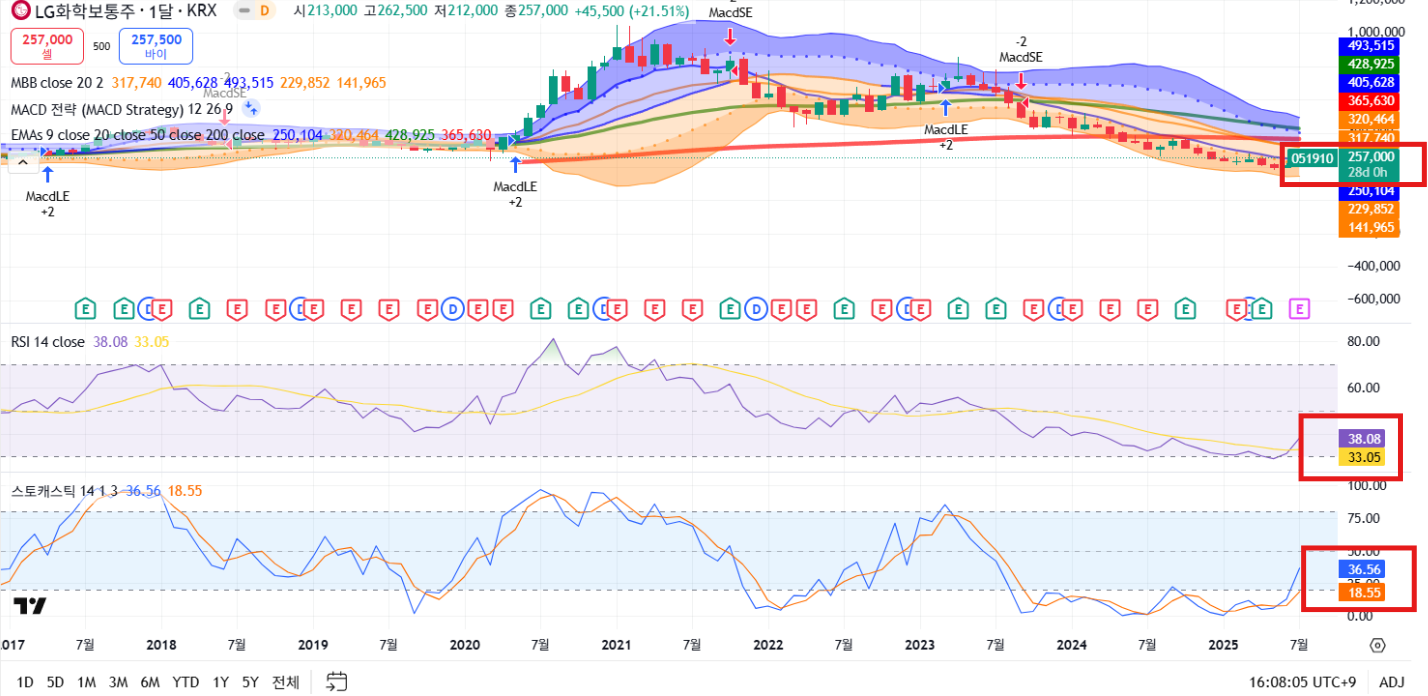Click the orange 141,965 price scale label
1428x696 pixels.
click(x=1371, y=227)
